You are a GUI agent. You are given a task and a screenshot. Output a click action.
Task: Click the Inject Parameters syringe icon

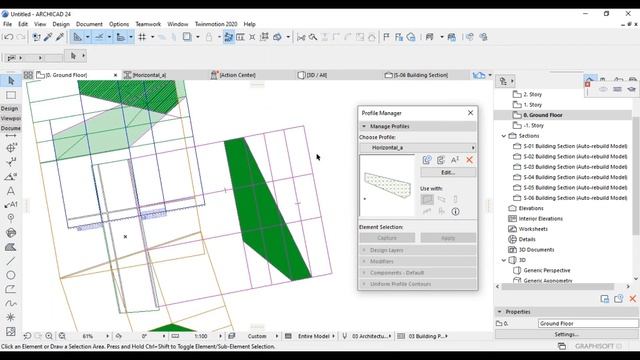(x=60, y=37)
